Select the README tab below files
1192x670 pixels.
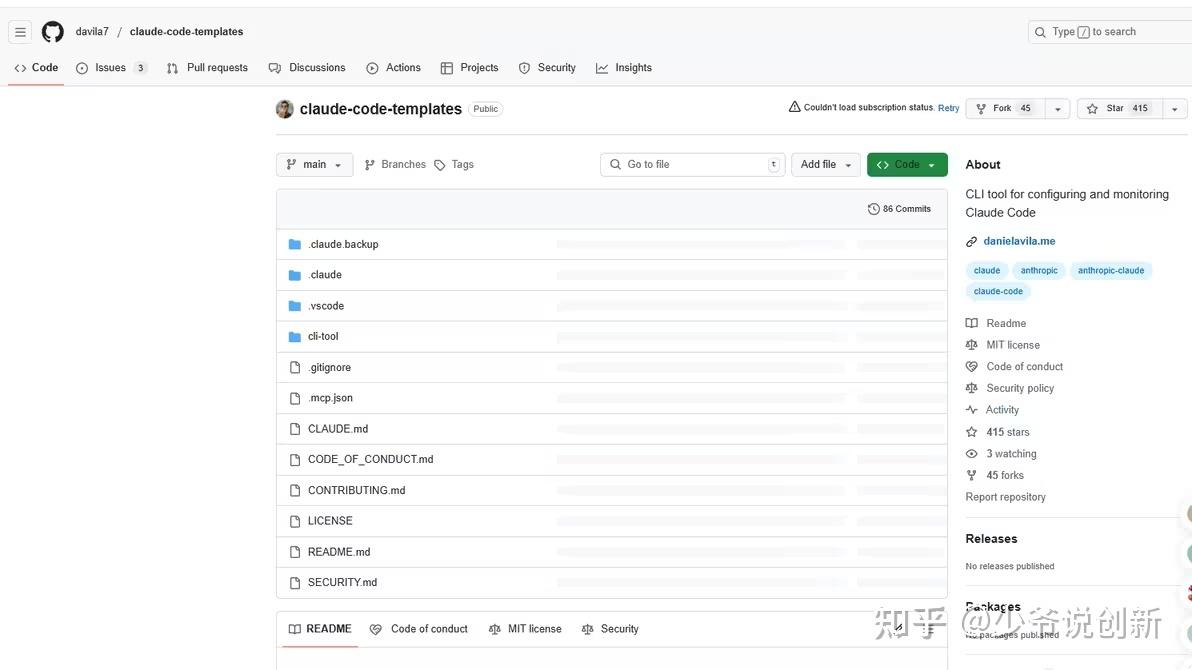point(320,629)
